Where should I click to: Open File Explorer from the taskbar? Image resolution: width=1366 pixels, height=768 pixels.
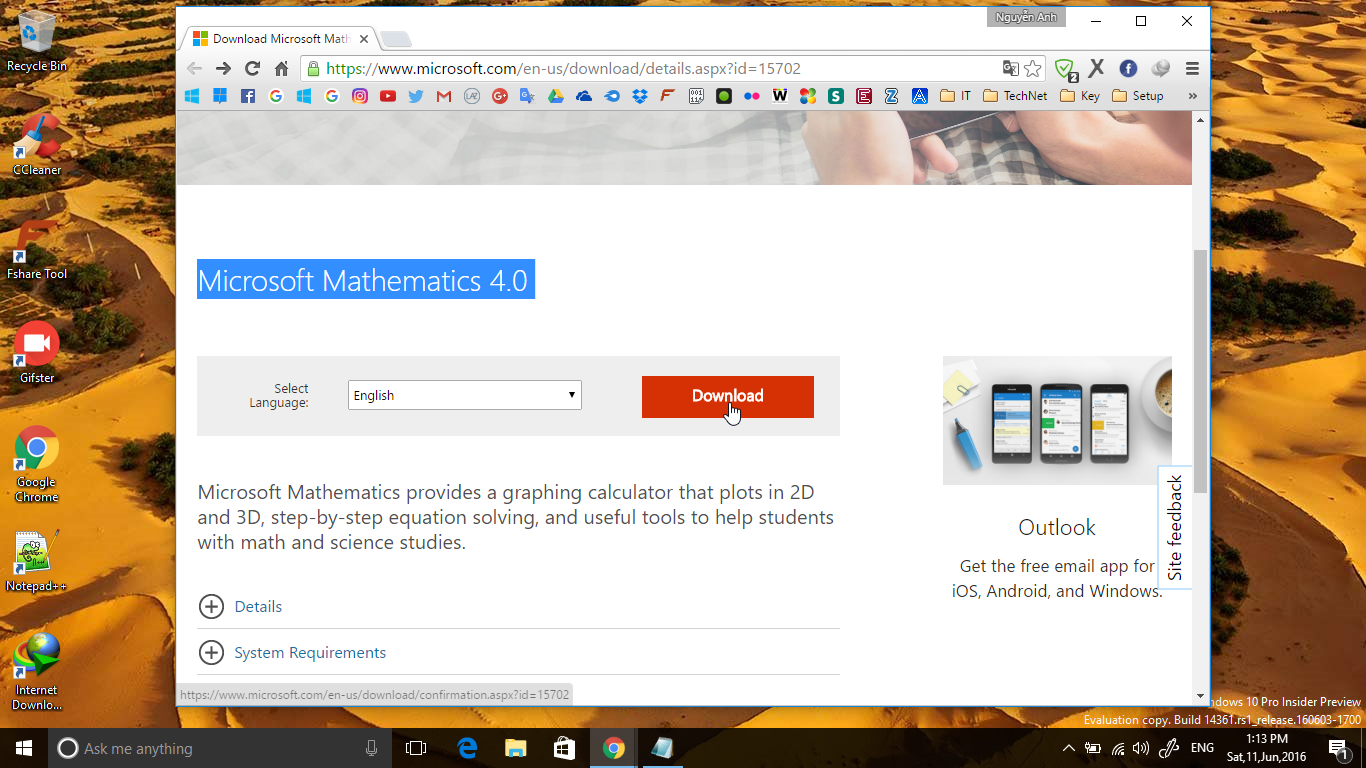click(515, 748)
